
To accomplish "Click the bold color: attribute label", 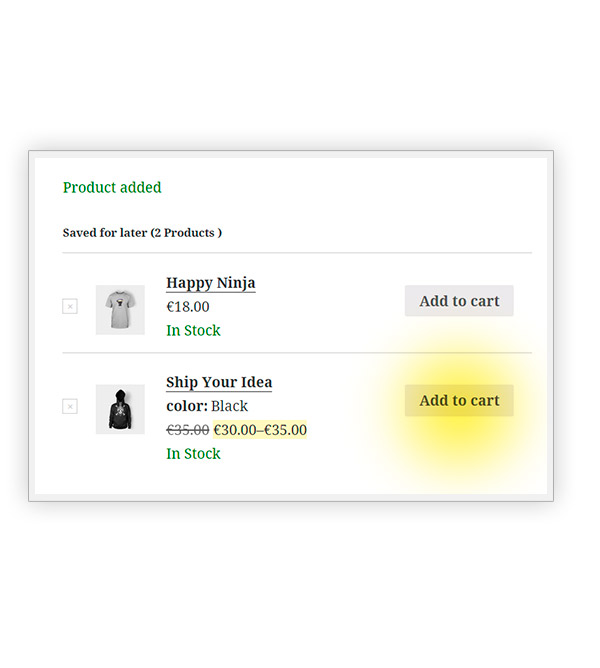I will pos(187,406).
